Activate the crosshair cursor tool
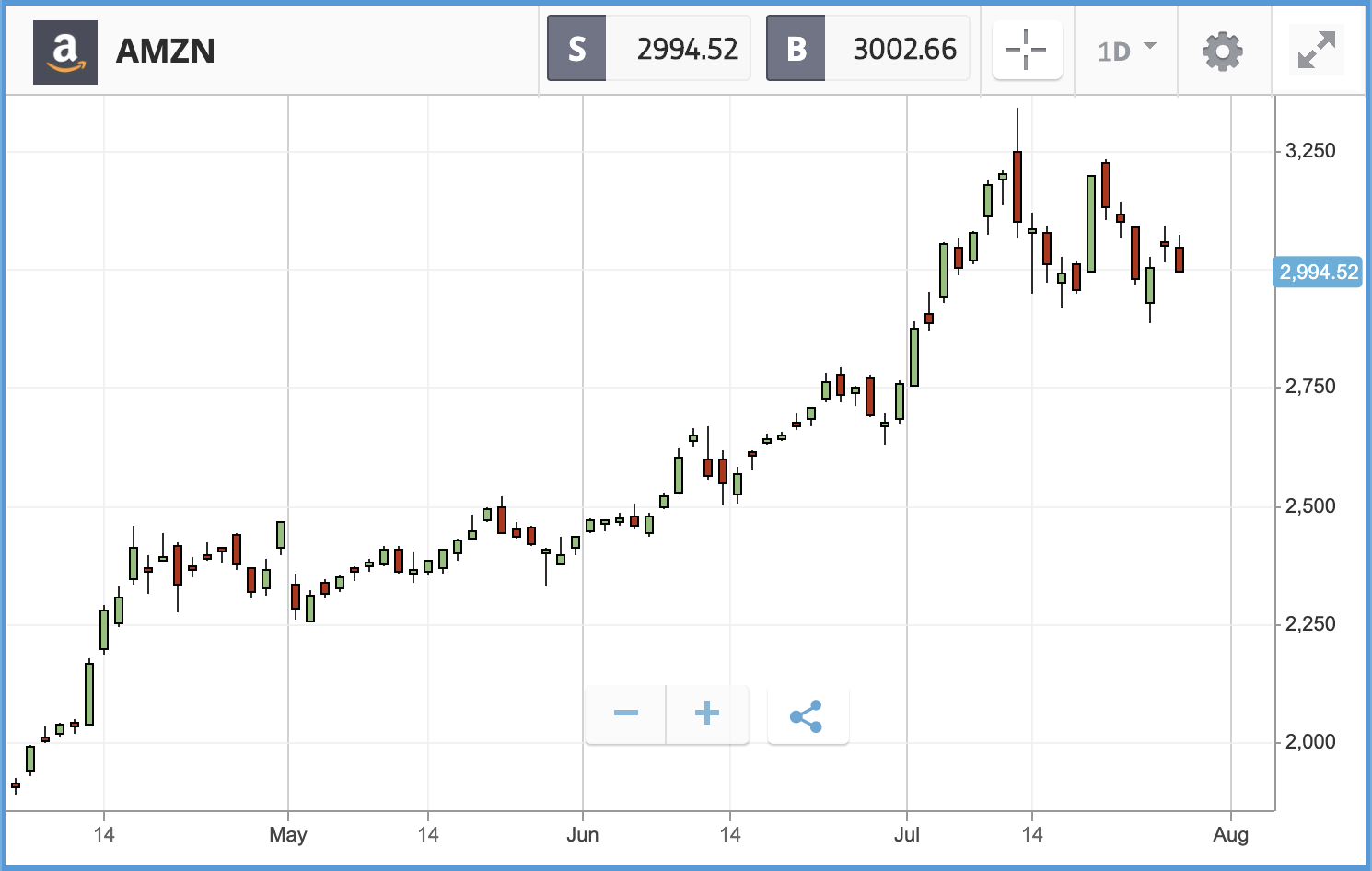This screenshot has width=1372, height=871. pos(1027,50)
